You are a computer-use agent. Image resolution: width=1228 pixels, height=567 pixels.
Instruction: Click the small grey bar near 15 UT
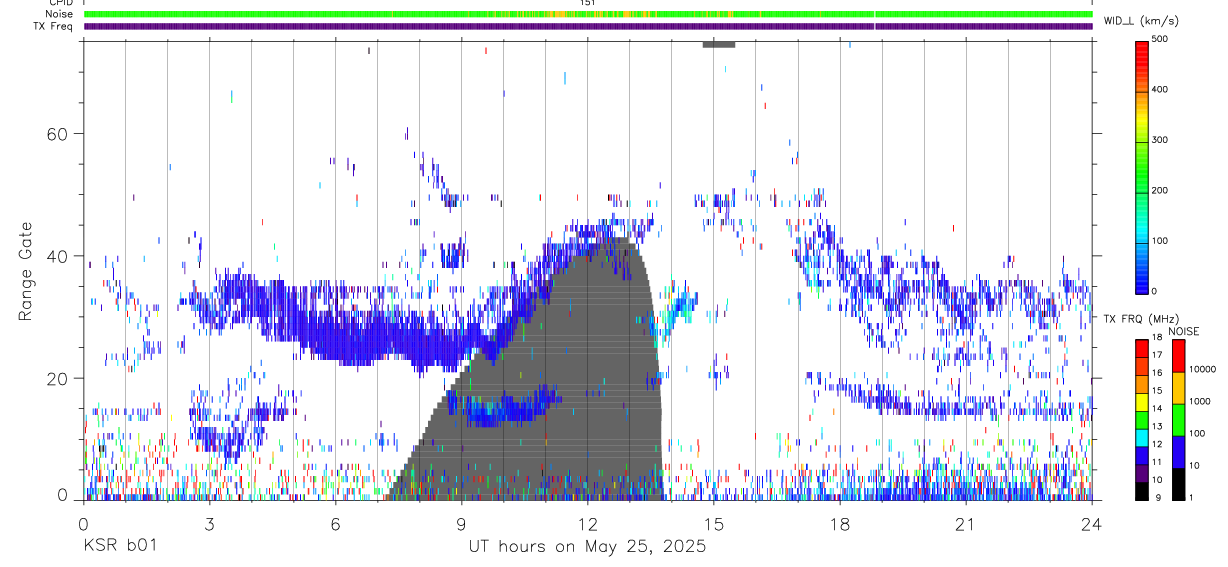click(719, 44)
